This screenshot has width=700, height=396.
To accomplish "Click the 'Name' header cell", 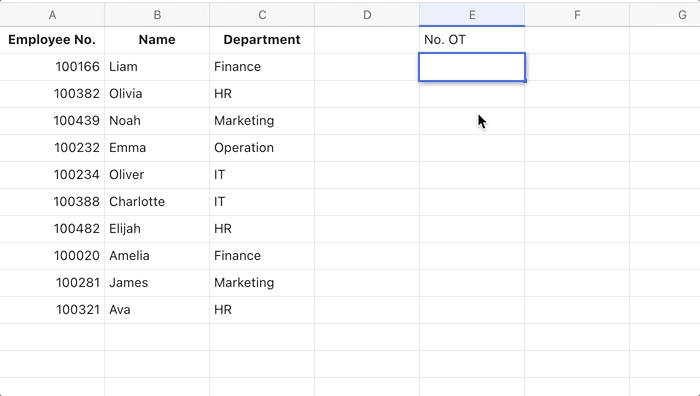I will (157, 40).
